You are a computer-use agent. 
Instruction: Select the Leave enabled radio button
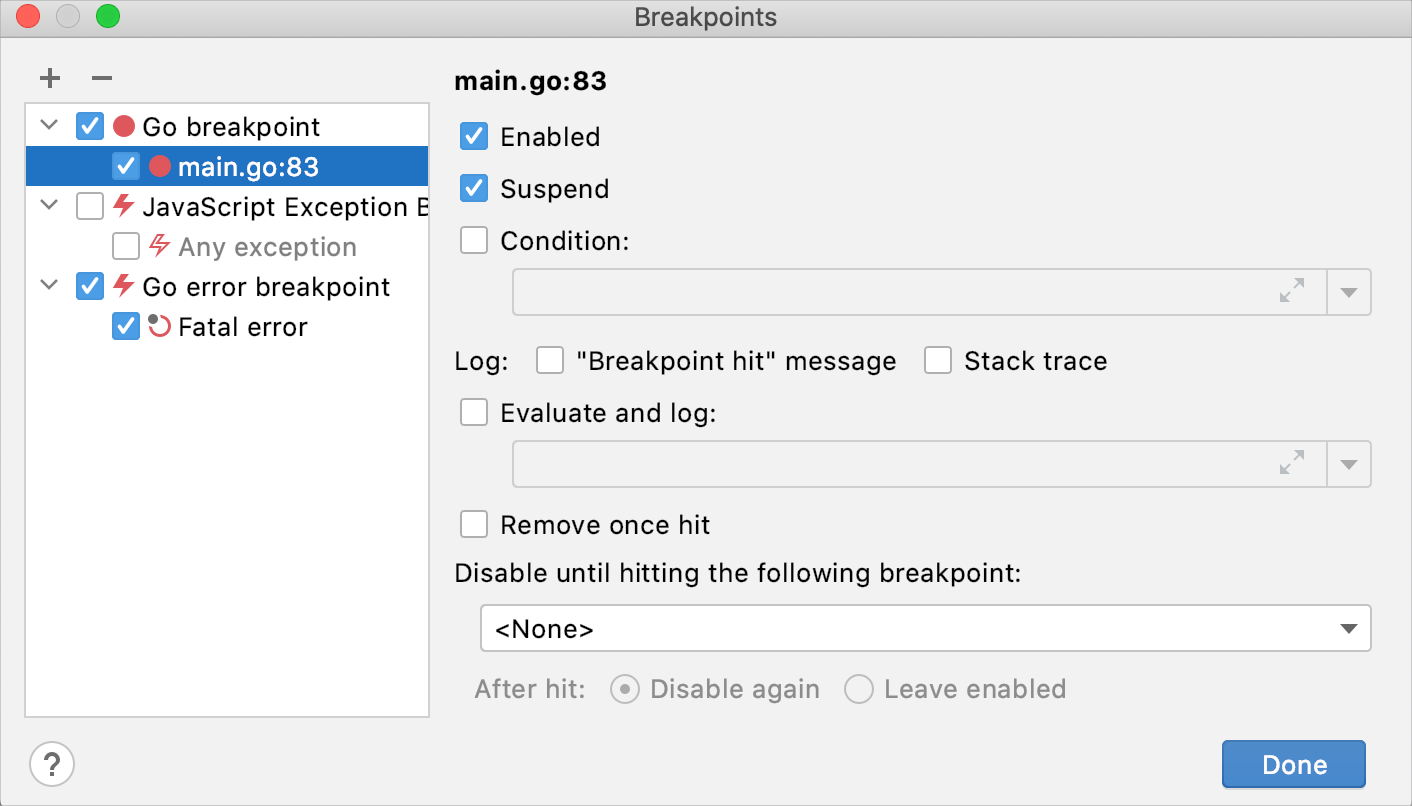(x=858, y=689)
